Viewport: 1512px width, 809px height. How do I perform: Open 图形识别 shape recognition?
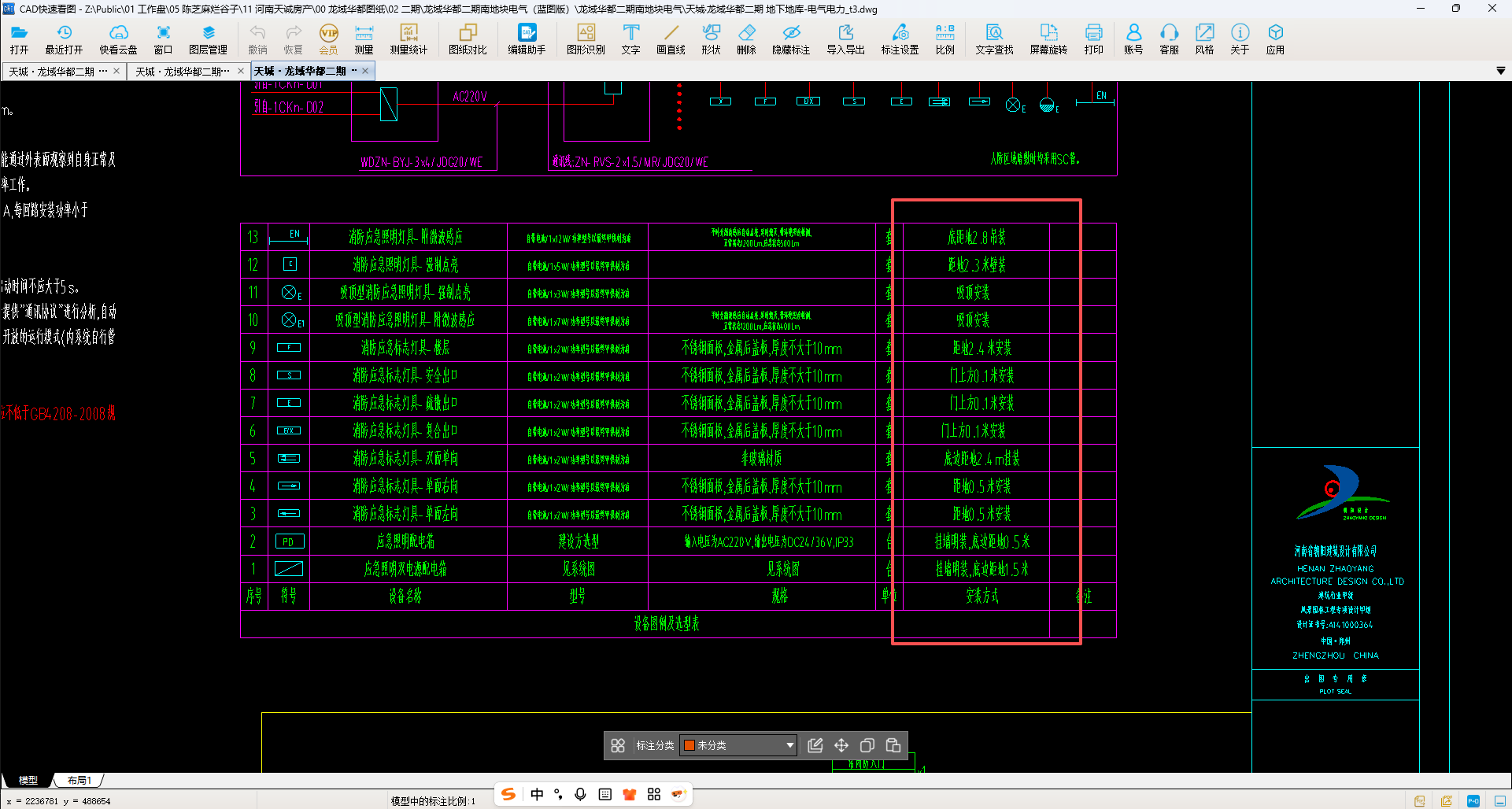pos(586,39)
